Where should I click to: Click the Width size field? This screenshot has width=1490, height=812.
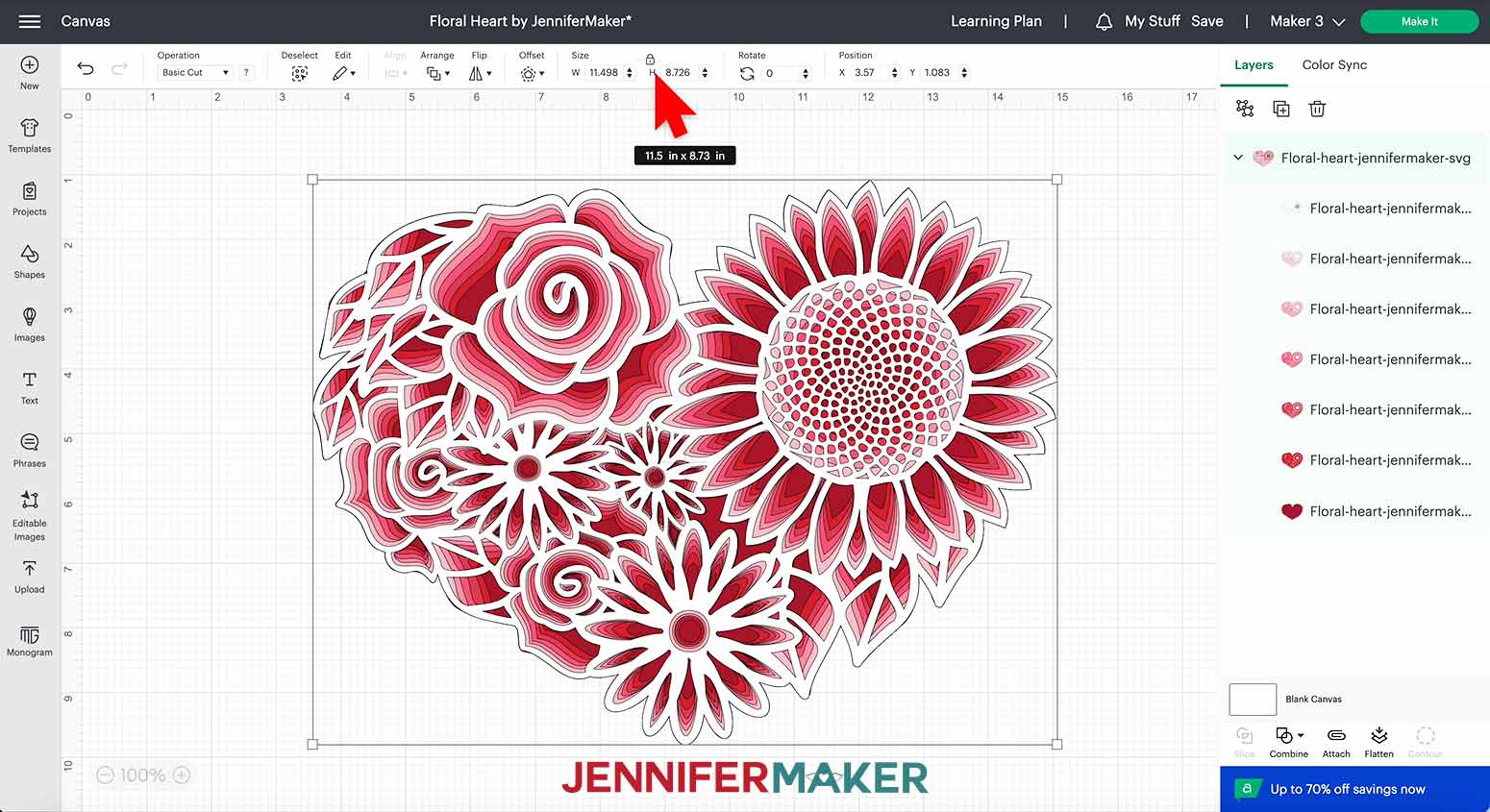604,72
